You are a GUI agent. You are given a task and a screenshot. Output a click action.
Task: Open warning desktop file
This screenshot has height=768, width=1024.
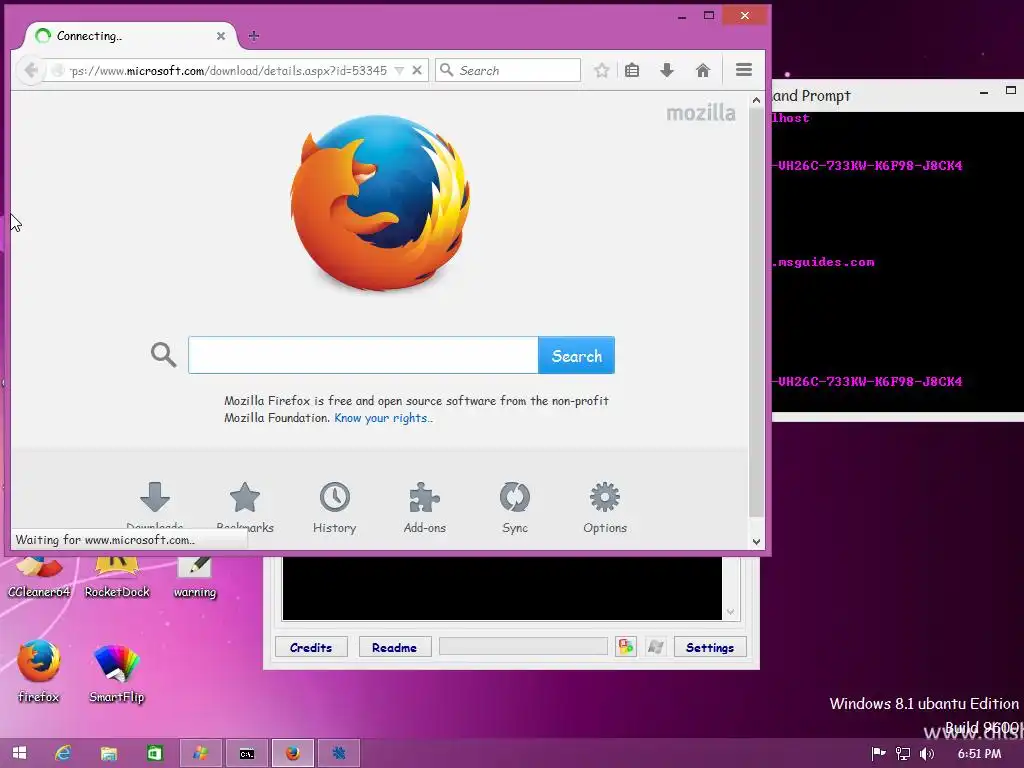pos(195,577)
